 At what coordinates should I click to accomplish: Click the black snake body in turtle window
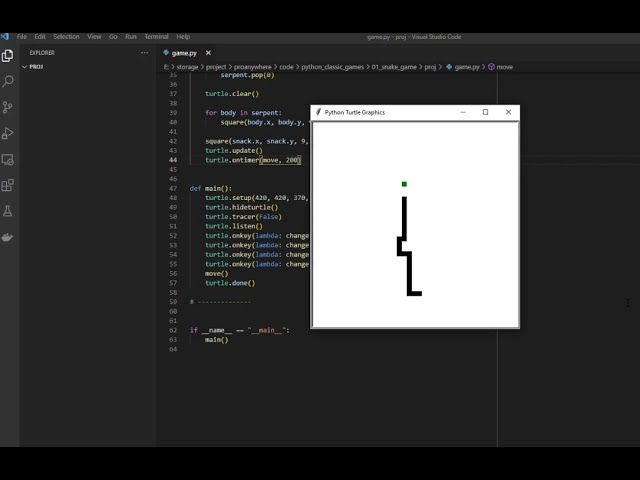(409, 271)
